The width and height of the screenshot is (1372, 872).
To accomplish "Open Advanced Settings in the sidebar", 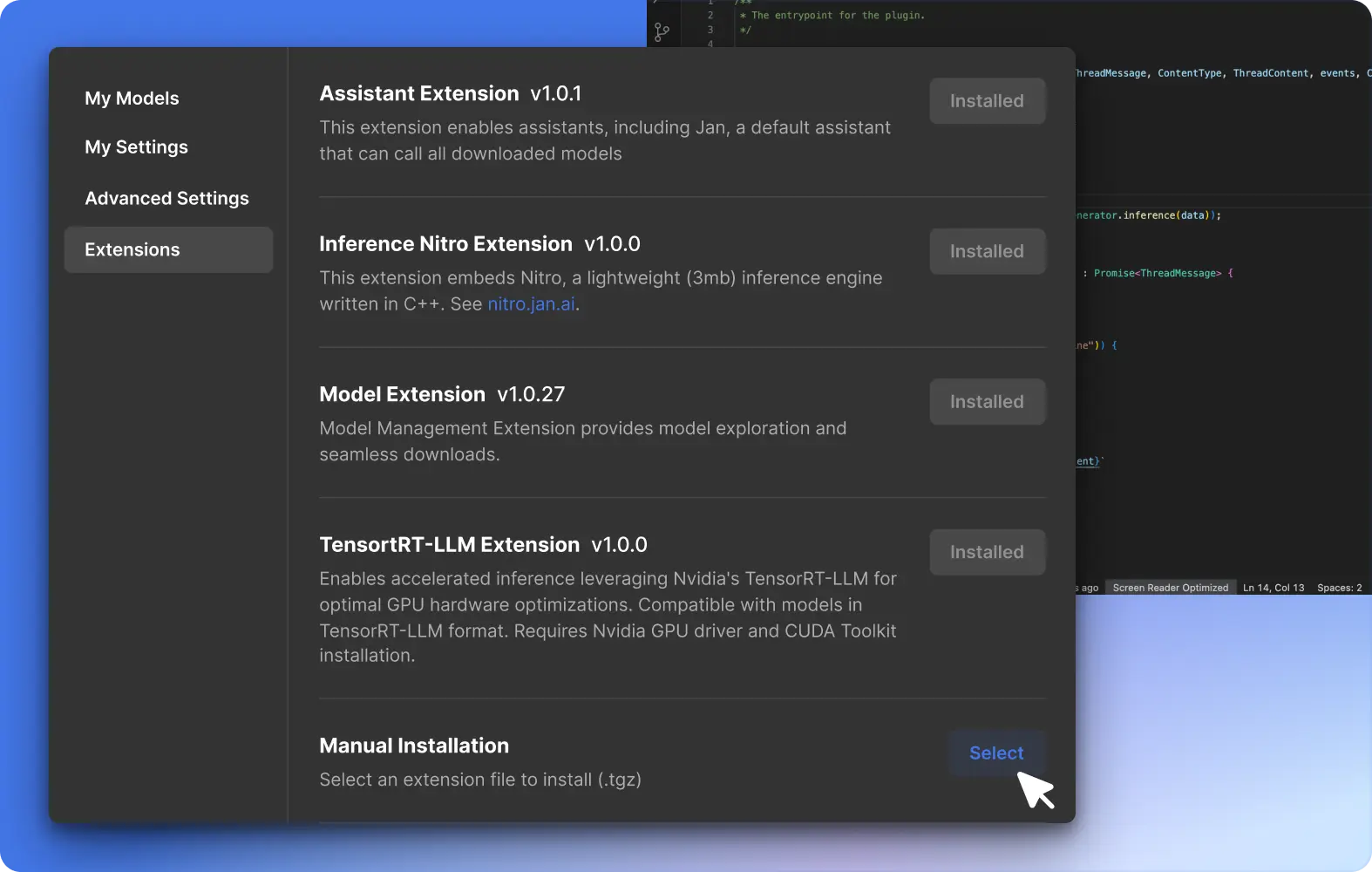I will (x=166, y=199).
